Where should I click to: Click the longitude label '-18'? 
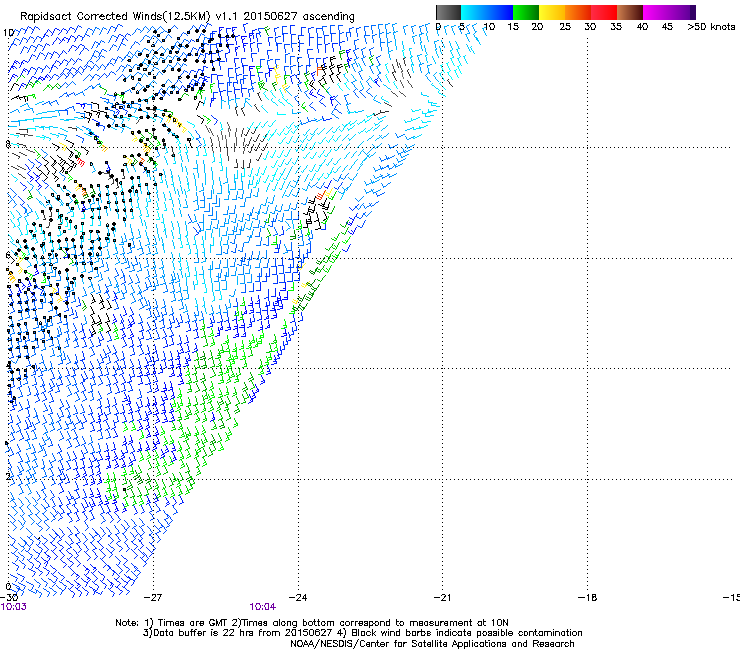587,598
